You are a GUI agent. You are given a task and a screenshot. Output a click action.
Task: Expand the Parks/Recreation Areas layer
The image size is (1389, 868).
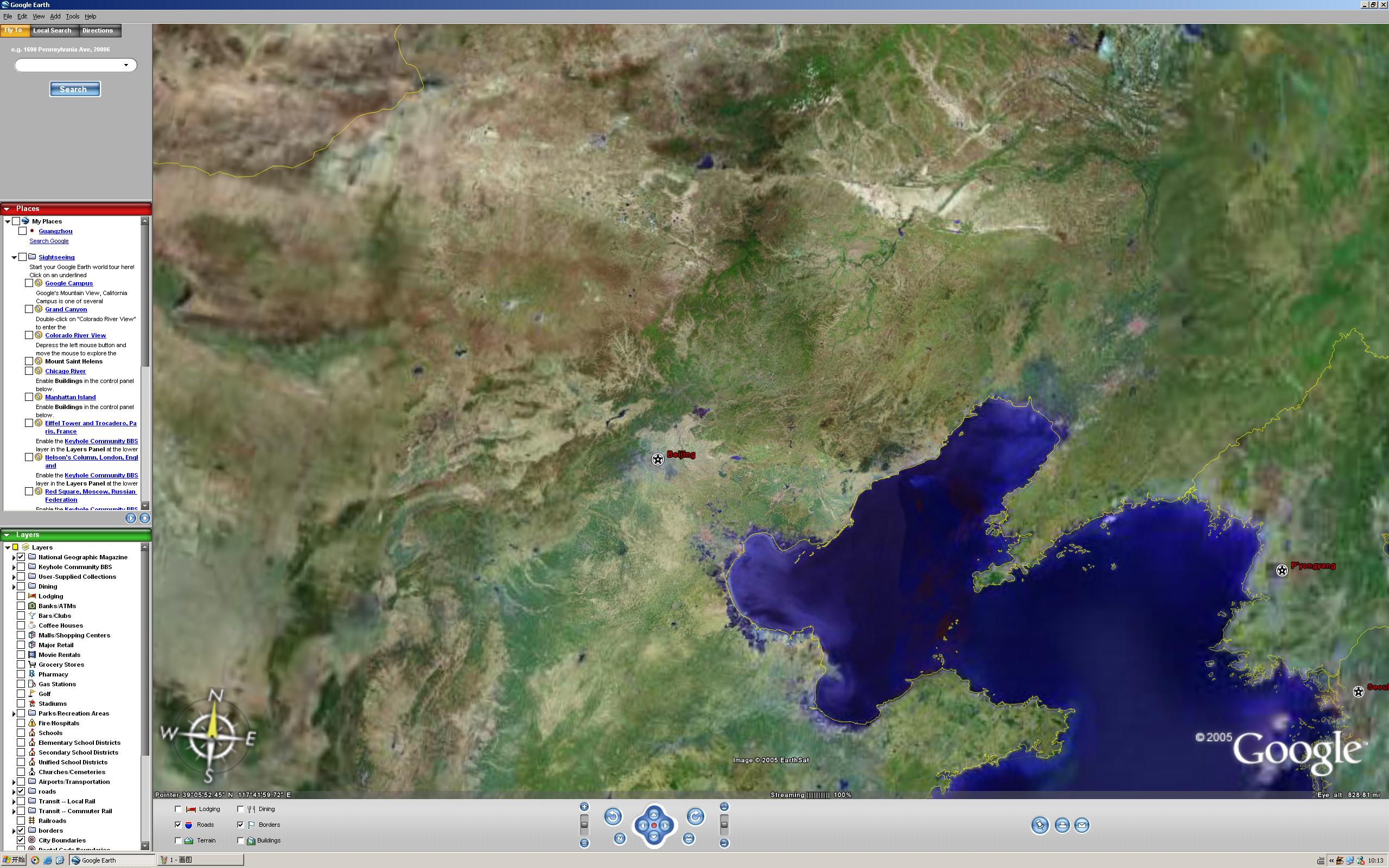click(x=14, y=713)
